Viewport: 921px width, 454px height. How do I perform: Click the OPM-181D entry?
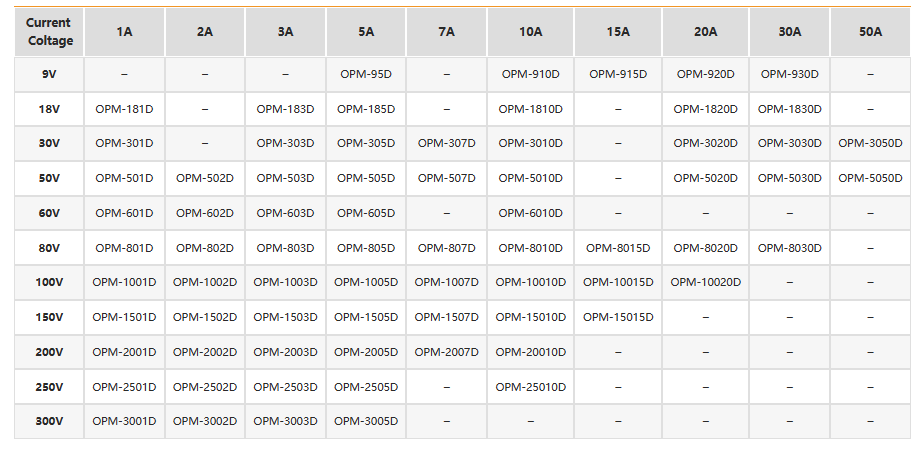[x=124, y=109]
